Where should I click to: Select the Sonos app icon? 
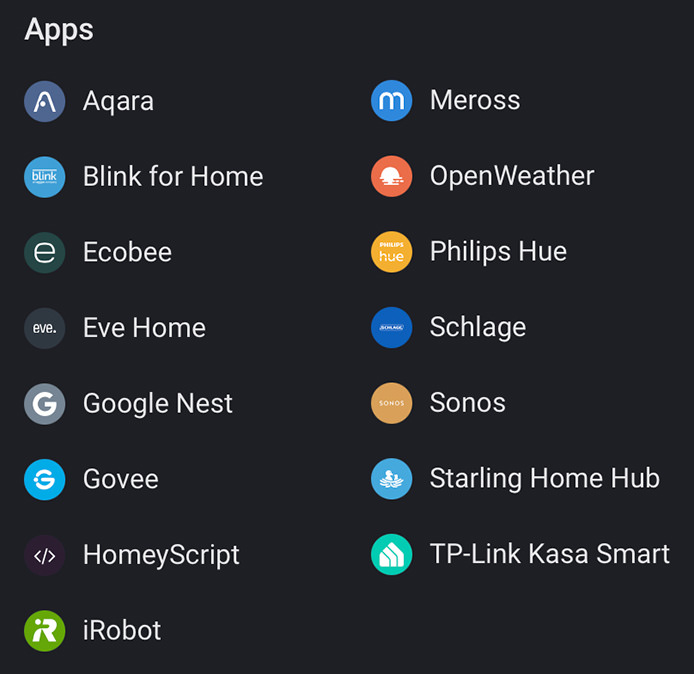(x=391, y=403)
